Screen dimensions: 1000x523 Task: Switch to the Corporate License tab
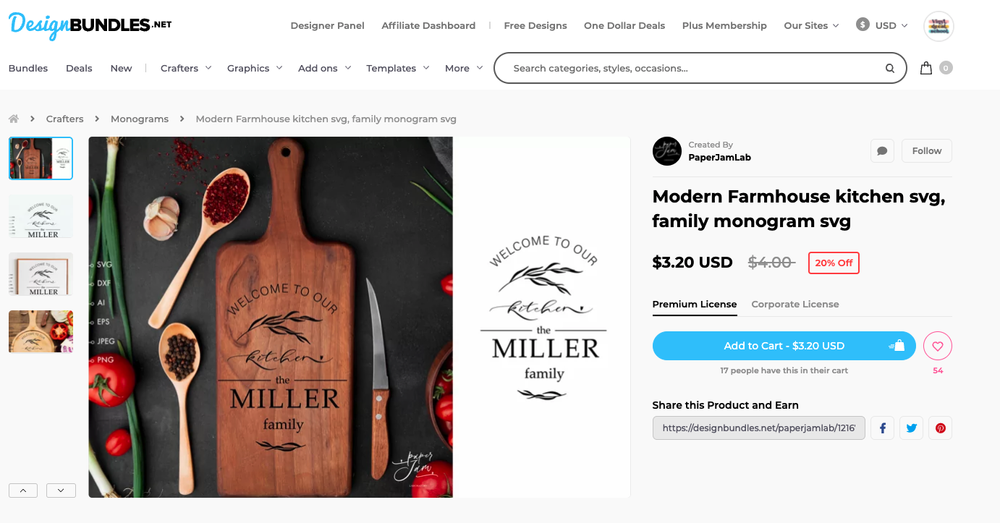(x=795, y=304)
